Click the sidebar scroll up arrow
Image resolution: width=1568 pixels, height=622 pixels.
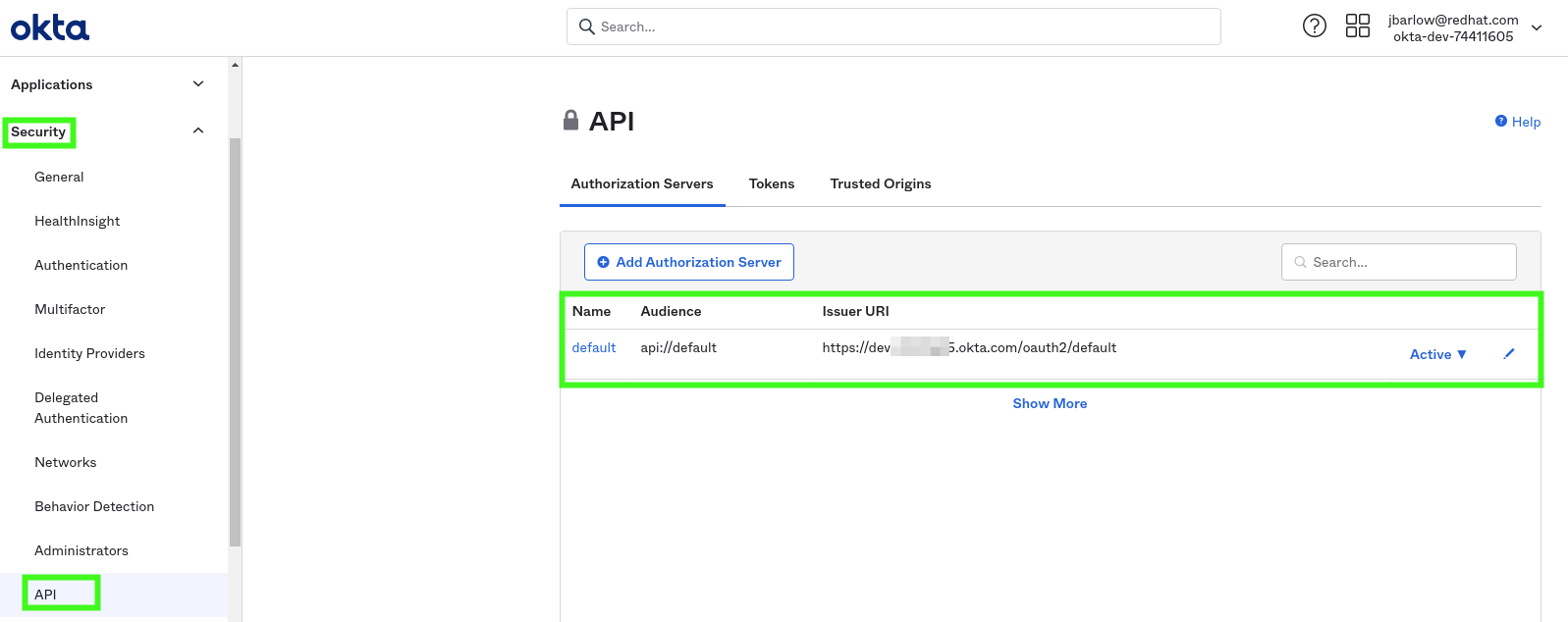pos(235,65)
